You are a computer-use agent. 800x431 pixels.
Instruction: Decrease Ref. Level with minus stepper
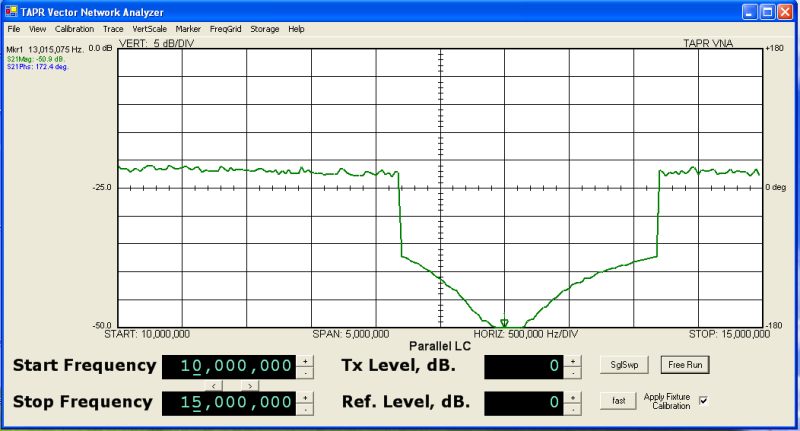572,409
